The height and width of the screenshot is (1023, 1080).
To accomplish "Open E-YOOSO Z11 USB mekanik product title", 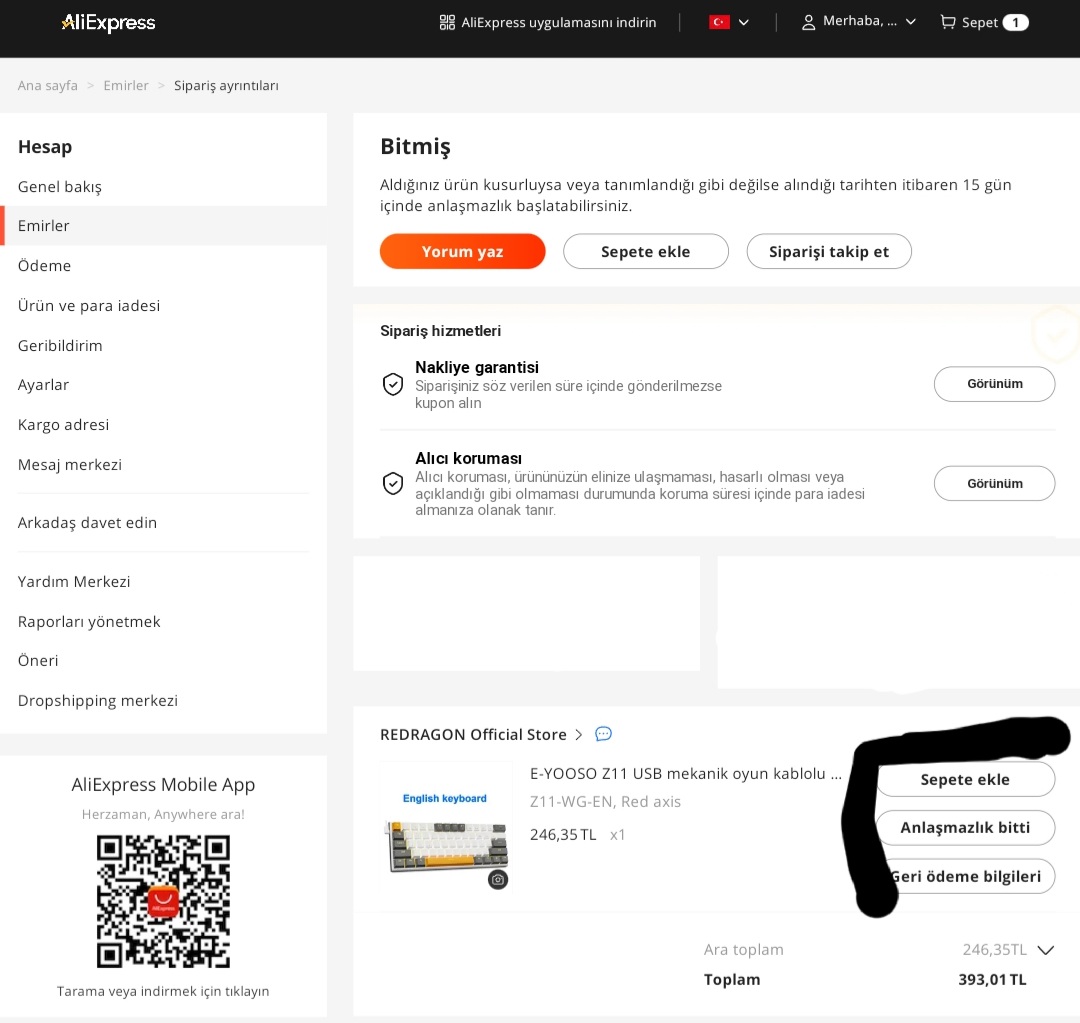I will coord(685,774).
